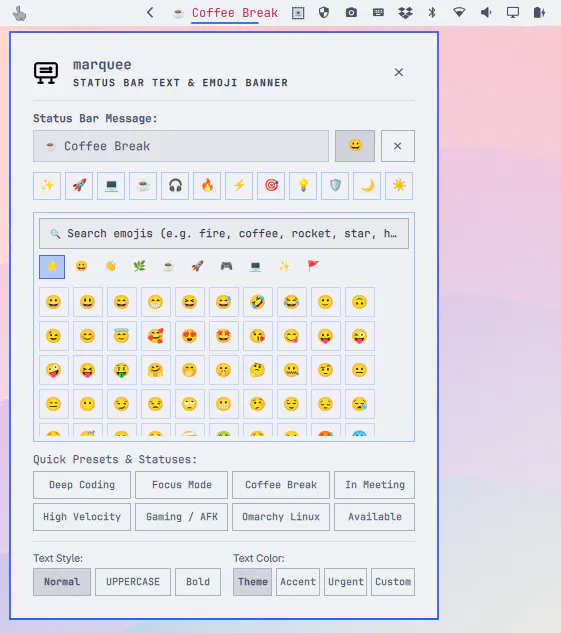Apply the Deep Coding preset
The width and height of the screenshot is (561, 633).
(x=82, y=485)
